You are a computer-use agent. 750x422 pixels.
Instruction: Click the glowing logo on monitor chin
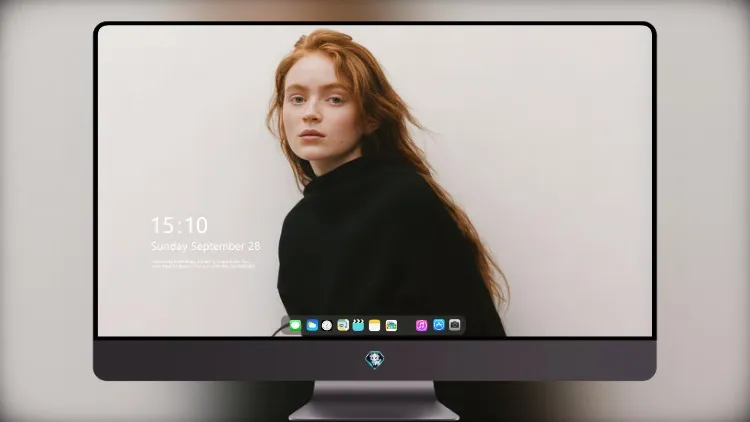point(375,360)
